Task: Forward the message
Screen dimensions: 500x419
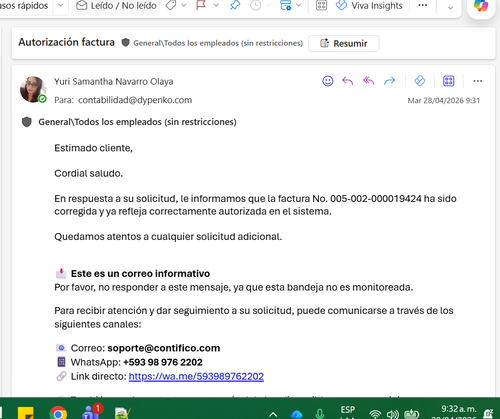Action: (389, 81)
